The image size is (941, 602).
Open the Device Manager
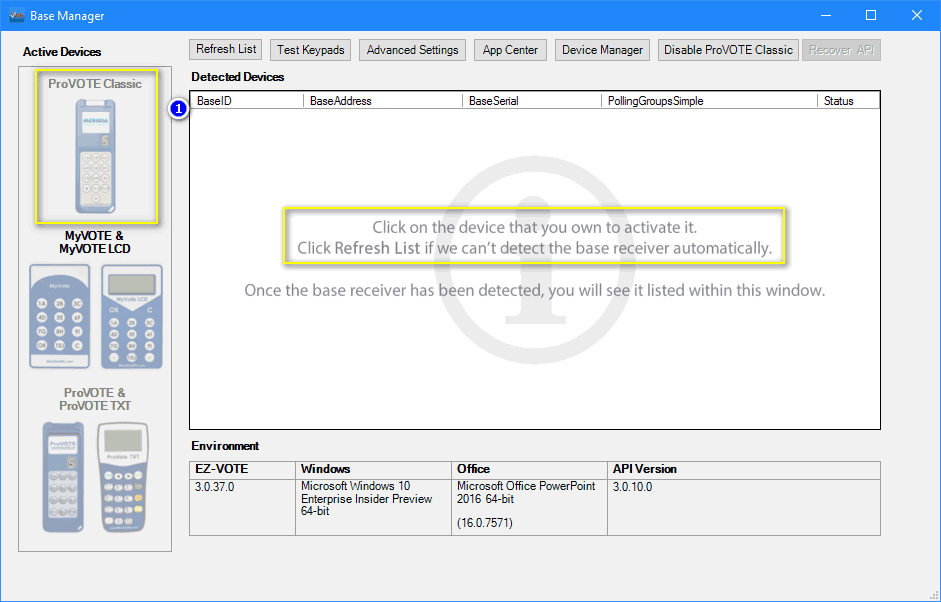[602, 50]
